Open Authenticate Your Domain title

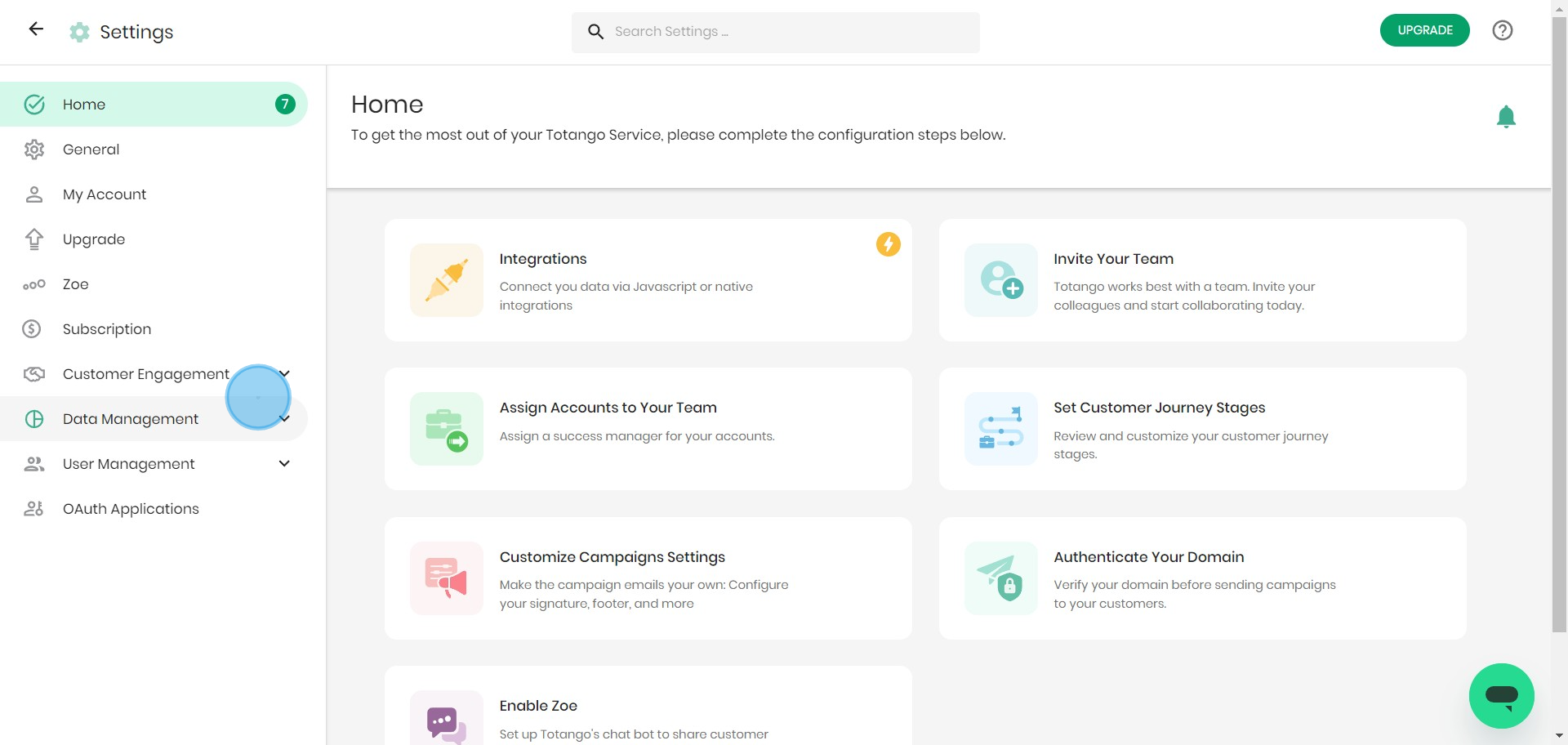coord(1149,557)
